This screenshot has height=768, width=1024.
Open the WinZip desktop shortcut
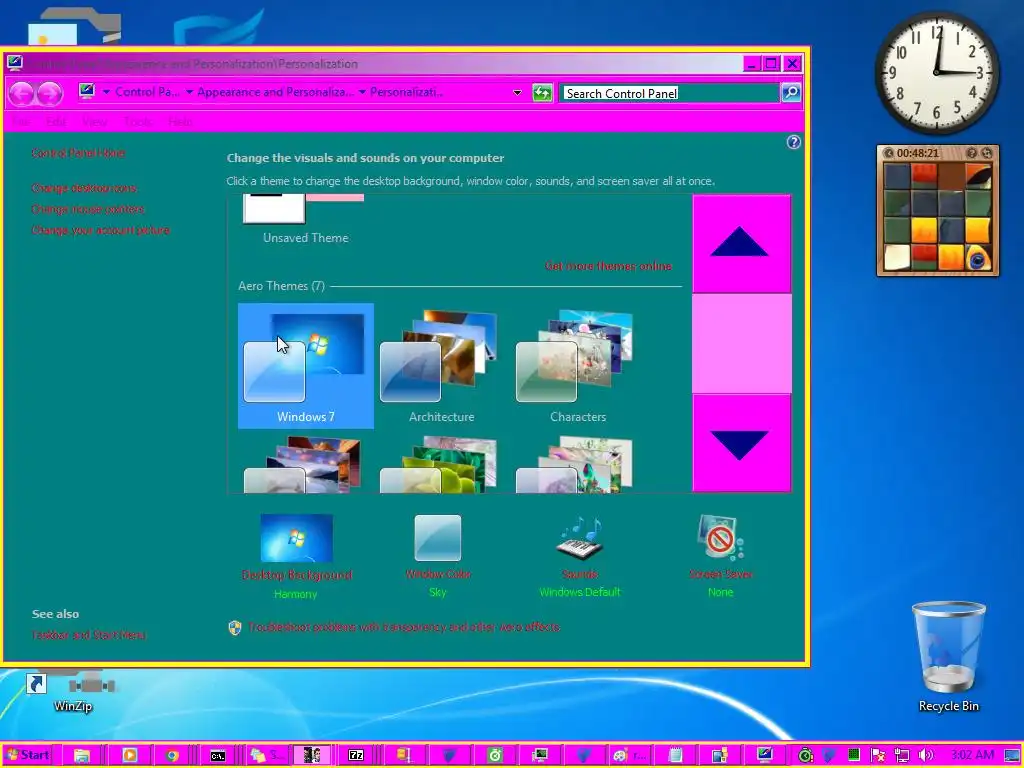click(72, 692)
